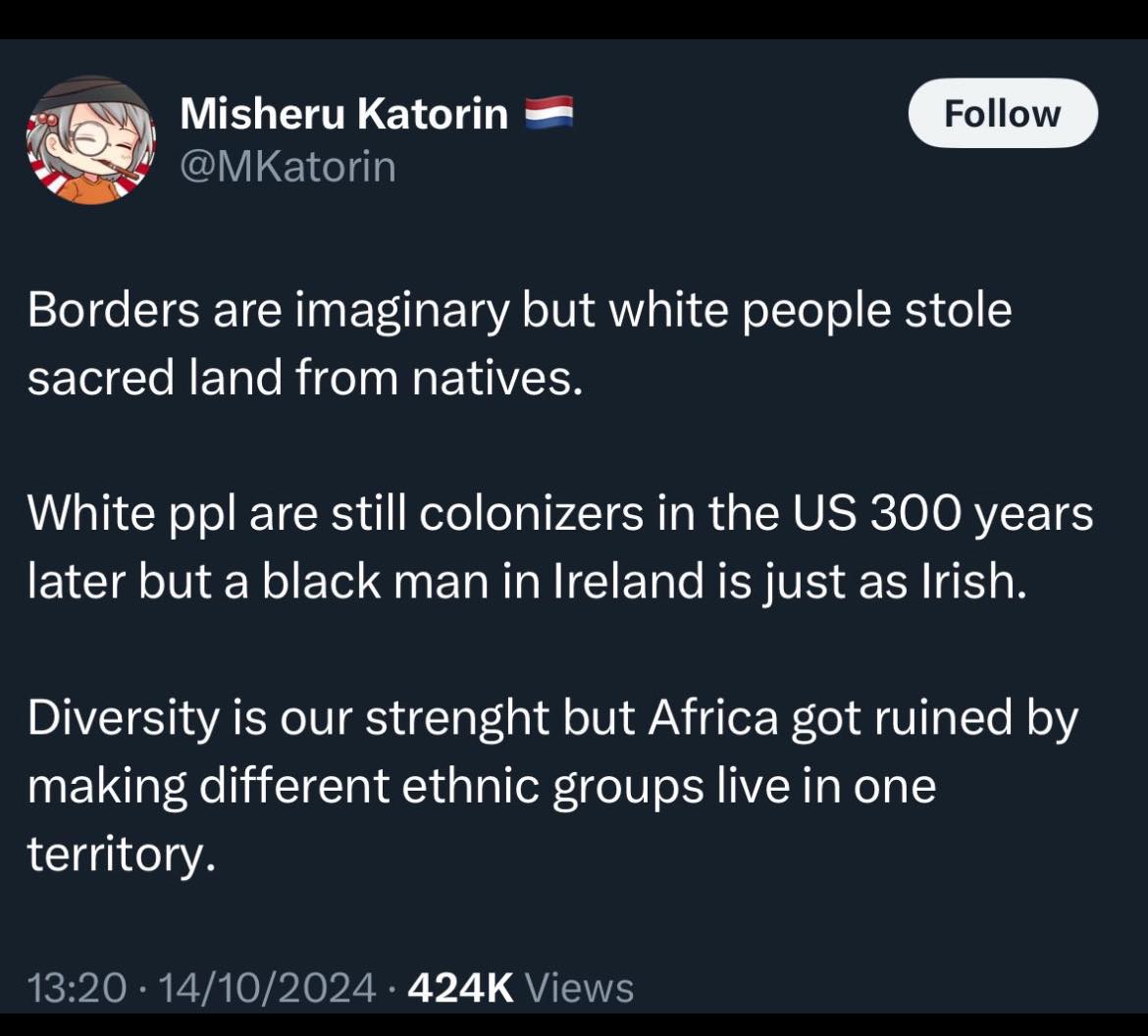
Task: Open Misheru Katorin's profile avatar
Action: 90,141
